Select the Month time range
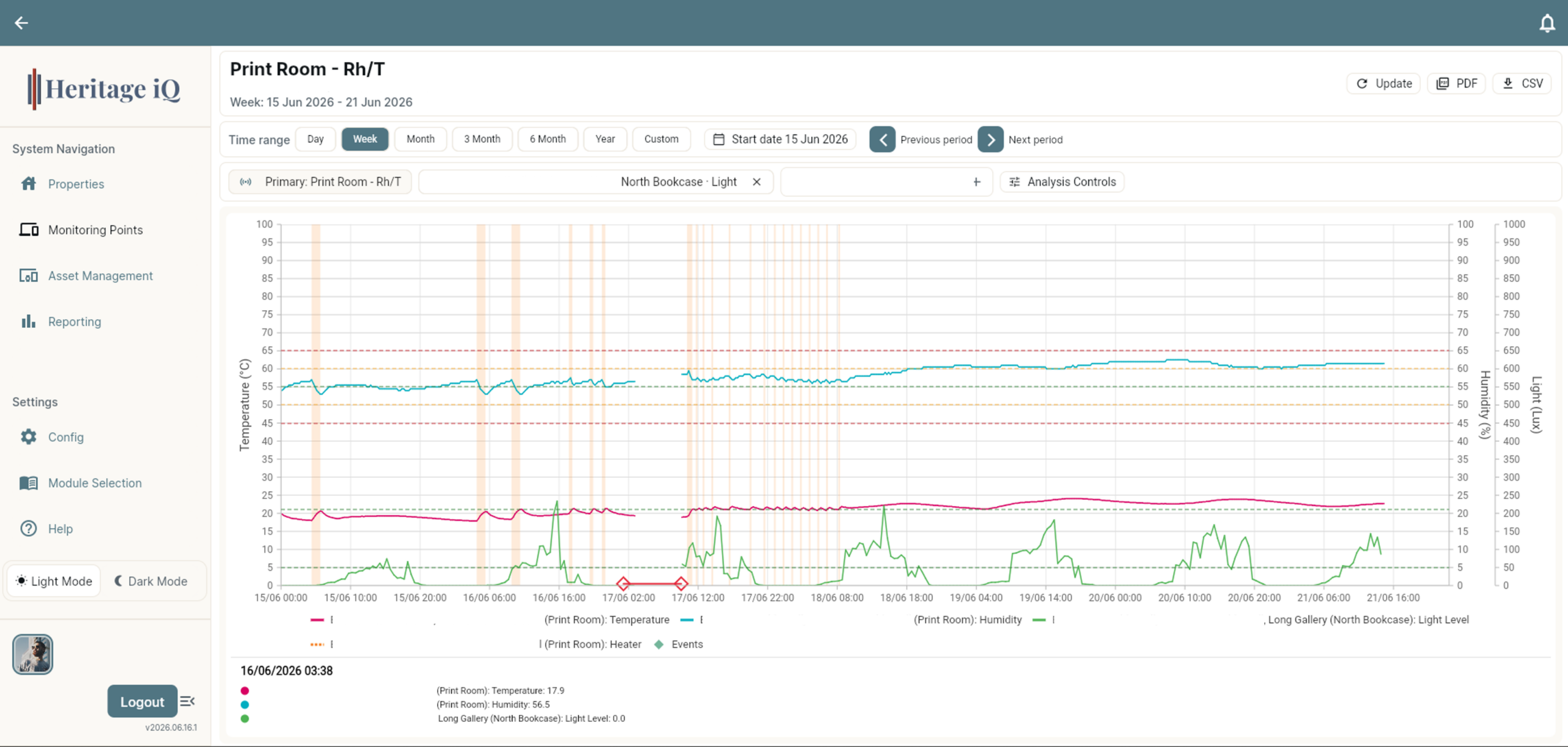This screenshot has height=747, width=1568. click(420, 139)
